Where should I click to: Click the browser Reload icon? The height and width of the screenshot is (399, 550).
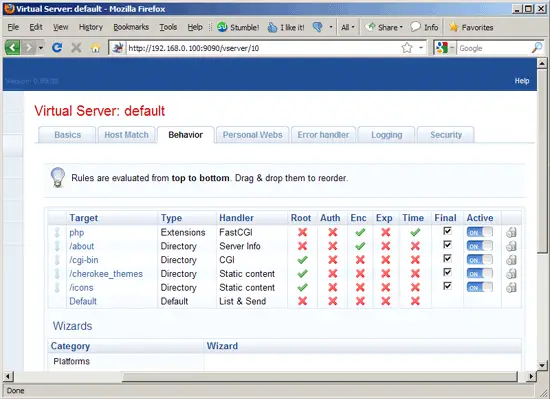57,47
